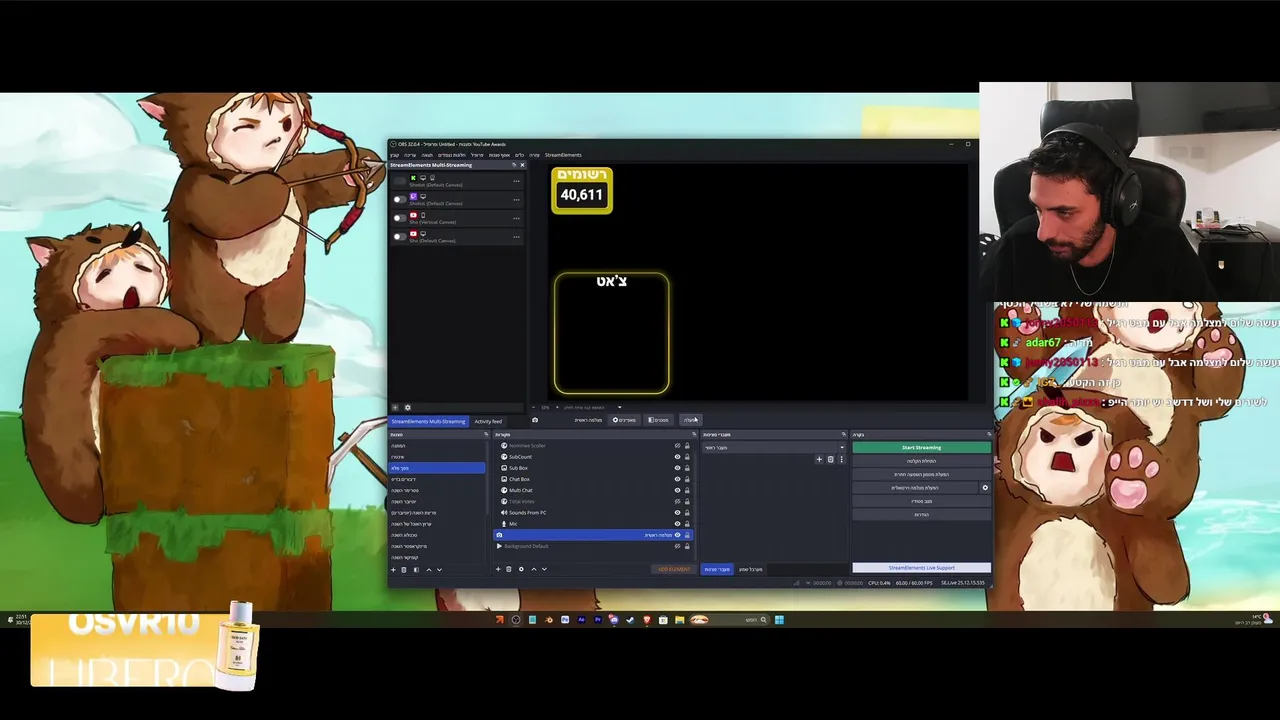
Task: Open virtual camera settings gear
Action: (x=985, y=488)
